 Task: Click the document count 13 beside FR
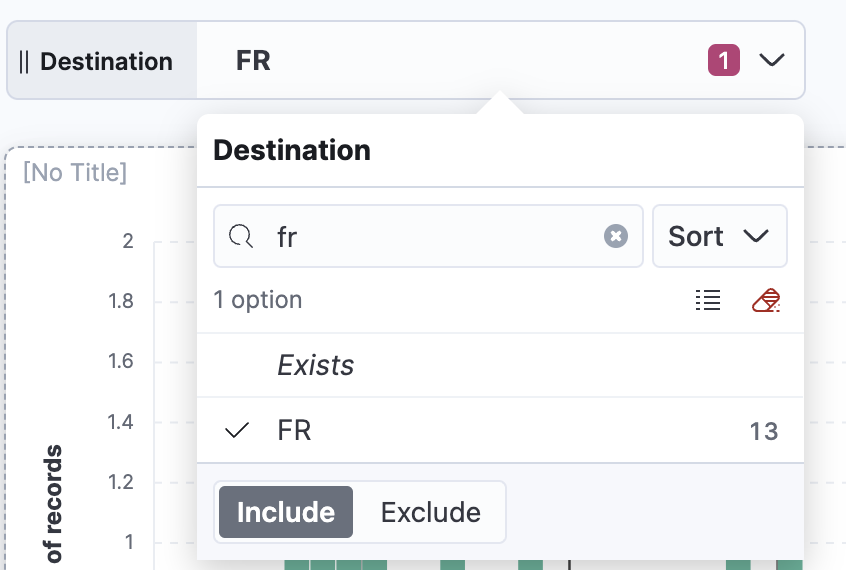coord(763,431)
